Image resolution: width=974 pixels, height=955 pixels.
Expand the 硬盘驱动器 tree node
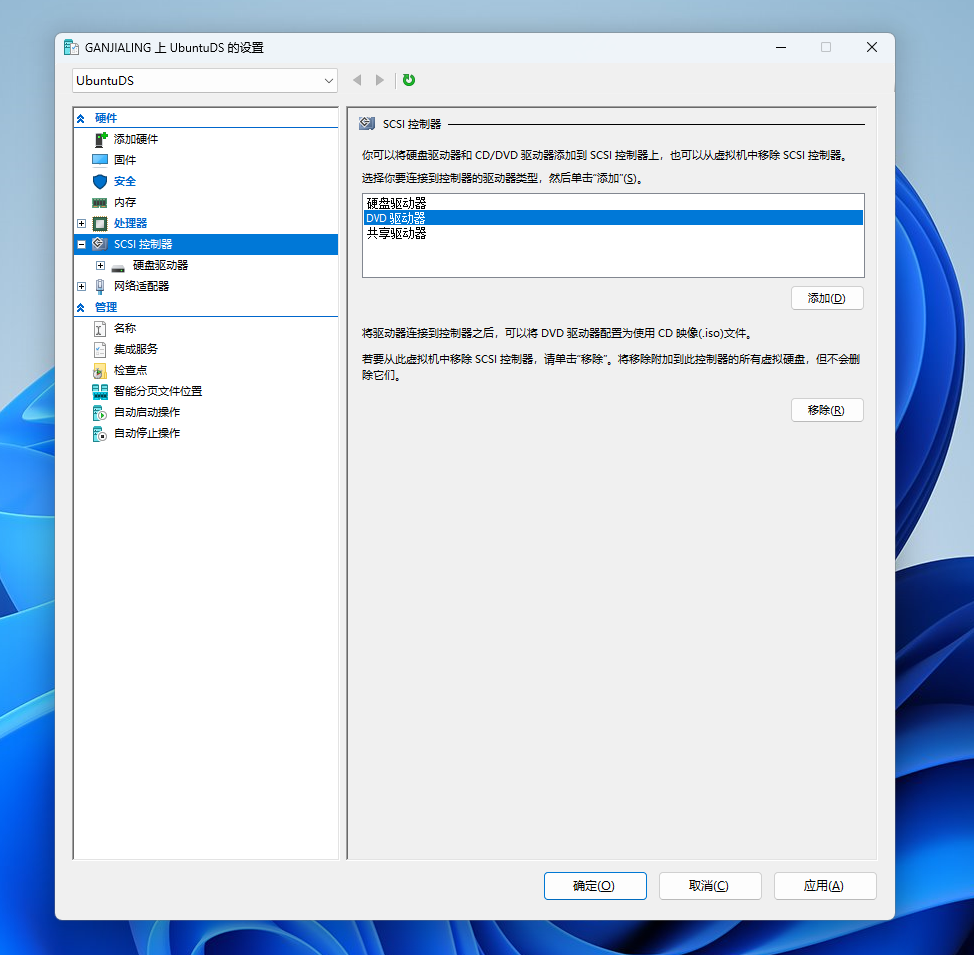click(x=101, y=265)
